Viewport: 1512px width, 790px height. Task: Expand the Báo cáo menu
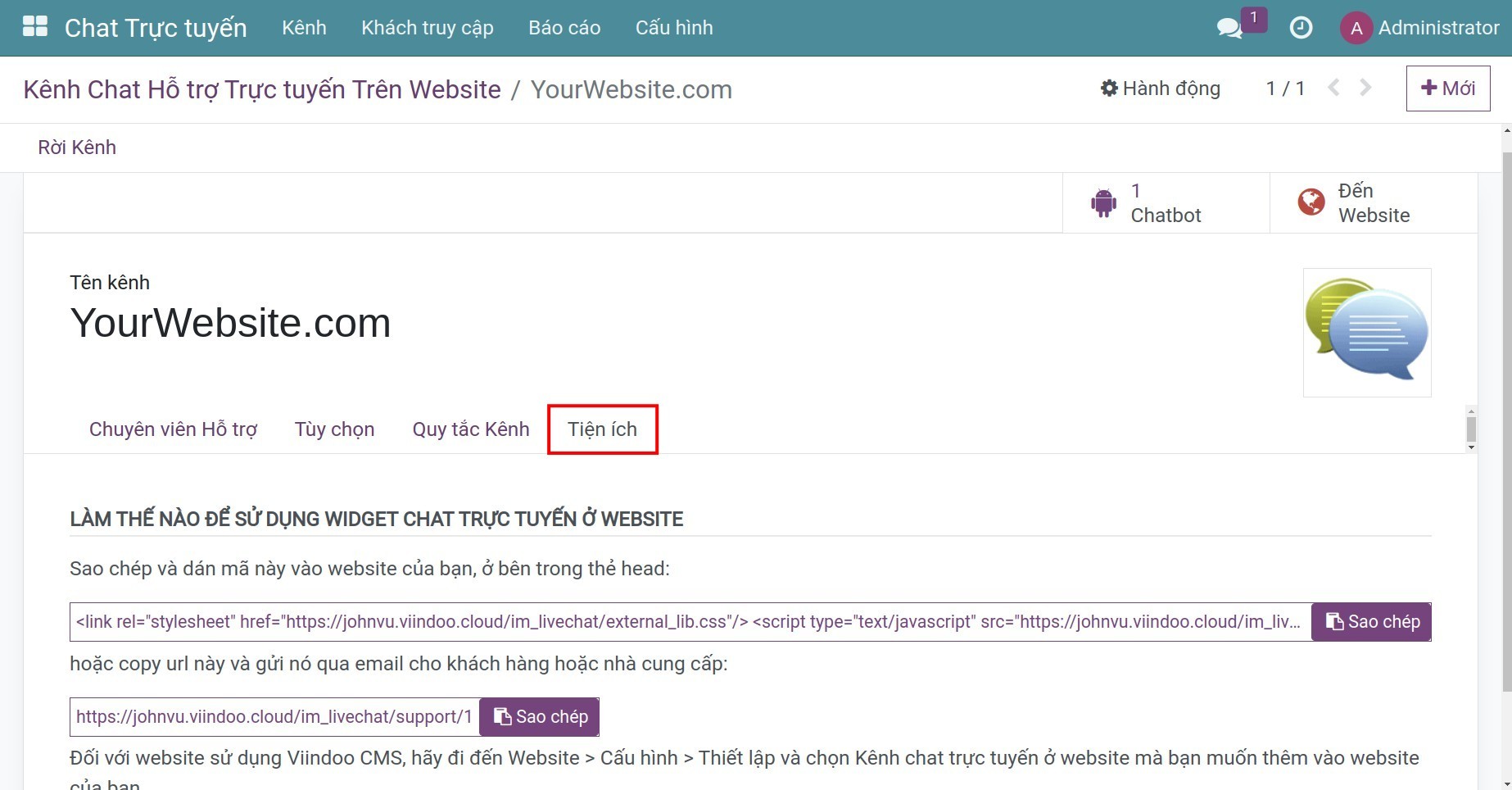564,28
